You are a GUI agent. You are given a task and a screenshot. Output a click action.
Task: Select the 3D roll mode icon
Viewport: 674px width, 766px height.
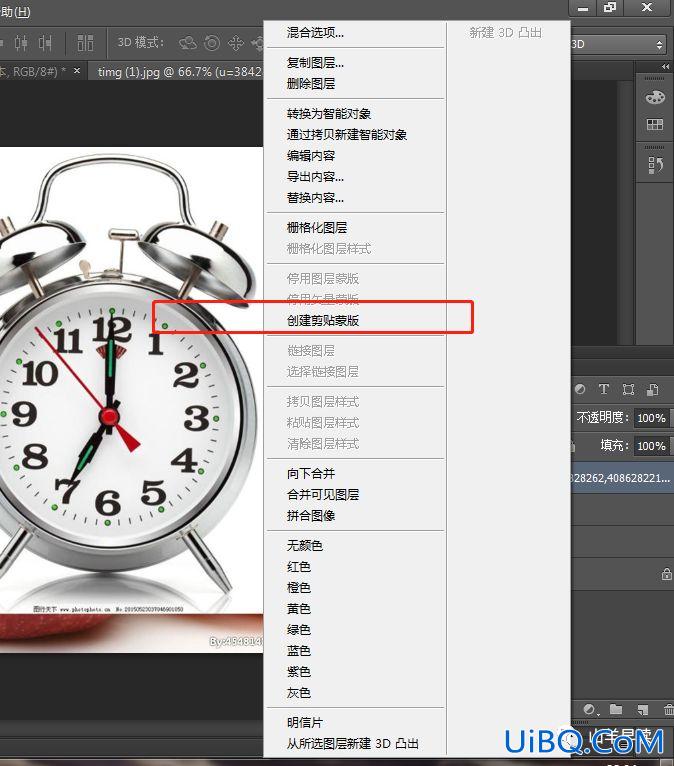(x=212, y=43)
